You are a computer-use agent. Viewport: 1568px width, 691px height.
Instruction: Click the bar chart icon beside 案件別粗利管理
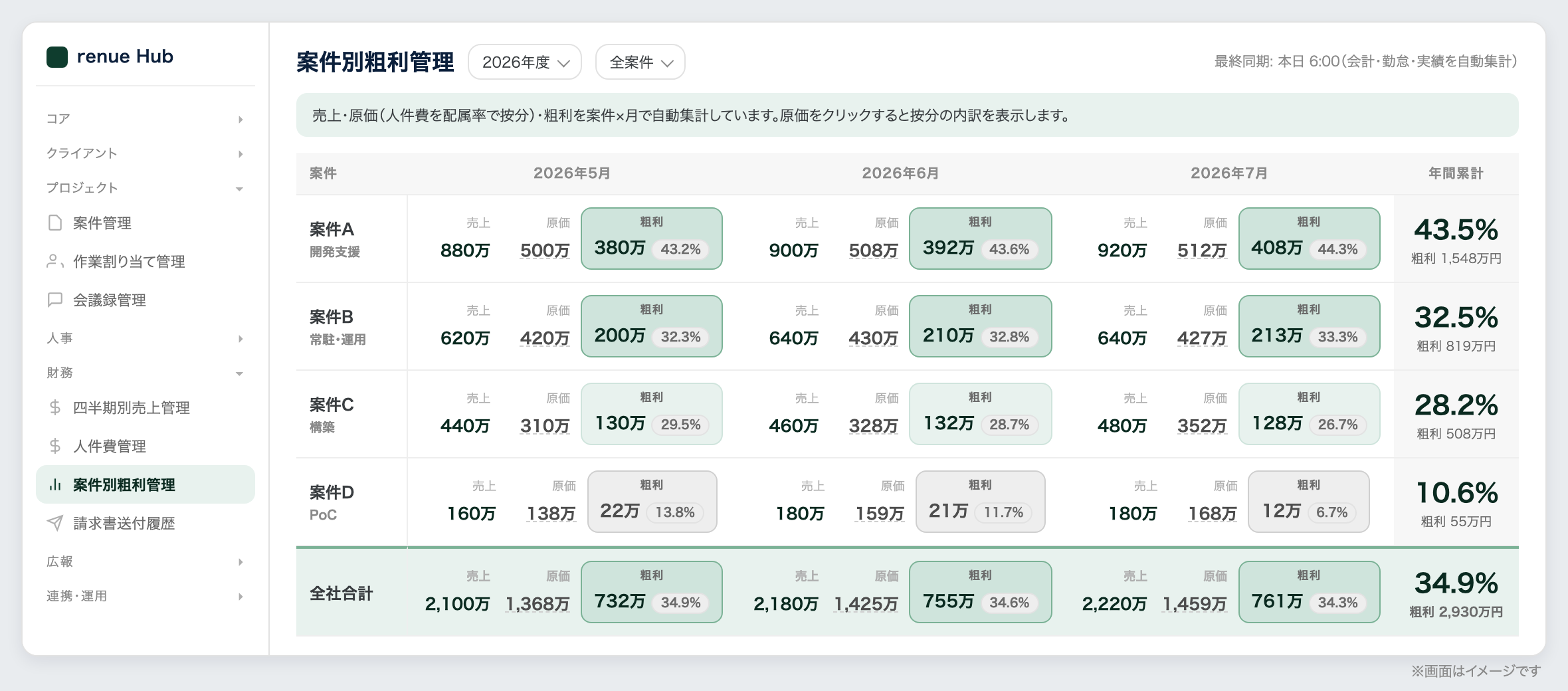(x=55, y=484)
